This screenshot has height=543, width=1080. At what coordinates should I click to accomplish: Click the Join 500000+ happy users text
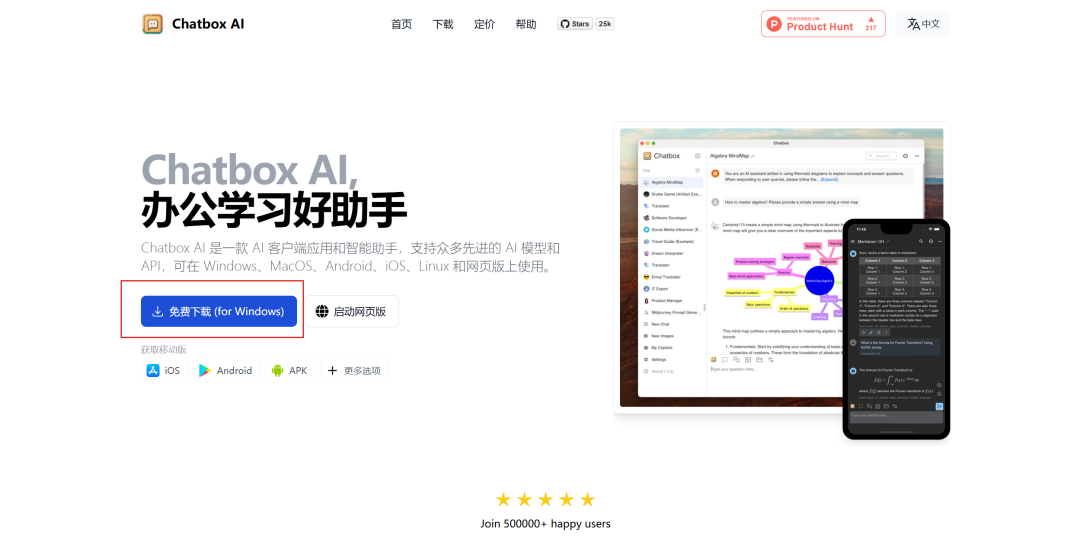coord(546,524)
